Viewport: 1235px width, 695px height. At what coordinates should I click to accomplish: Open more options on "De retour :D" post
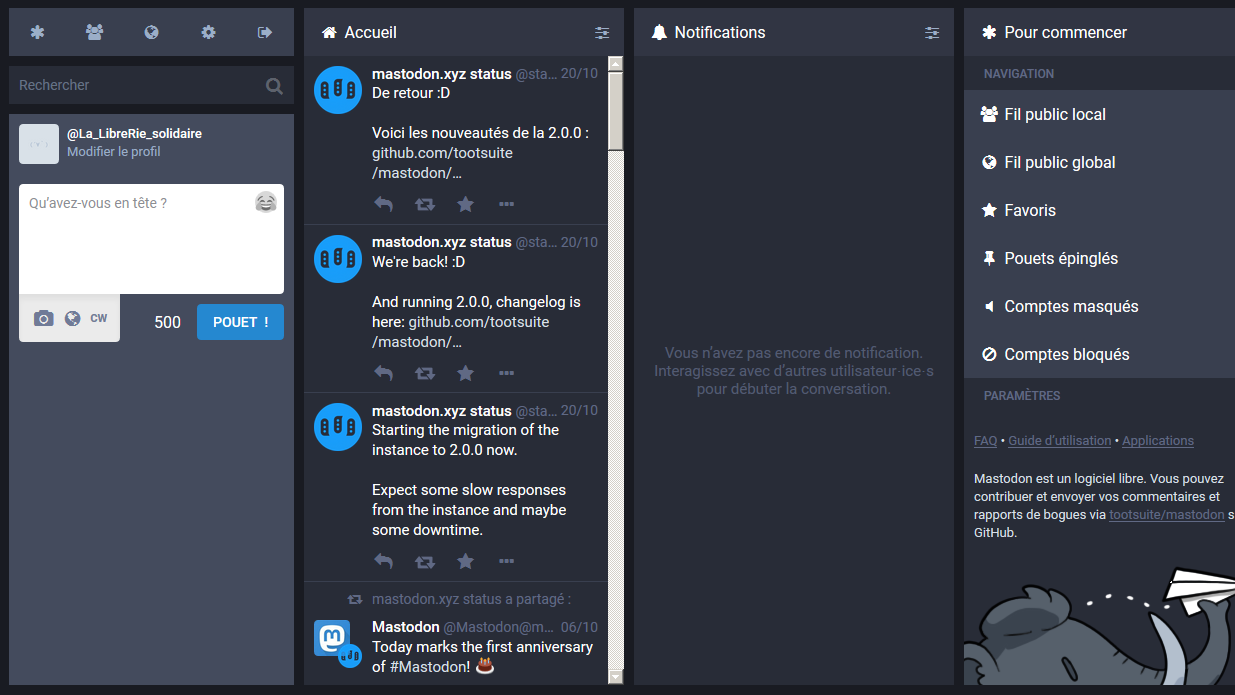(x=506, y=204)
